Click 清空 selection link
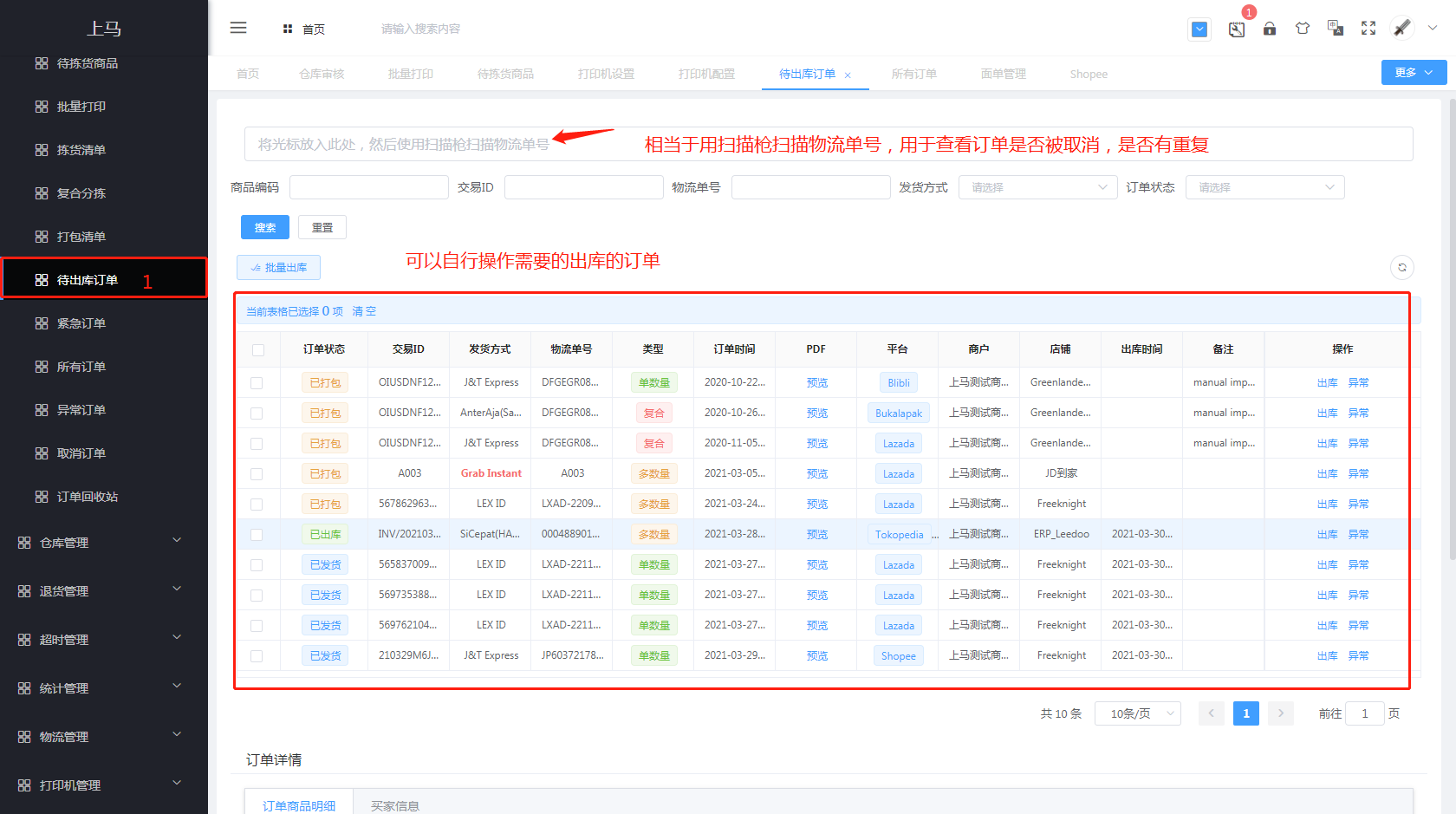The image size is (1456, 814). 364,311
